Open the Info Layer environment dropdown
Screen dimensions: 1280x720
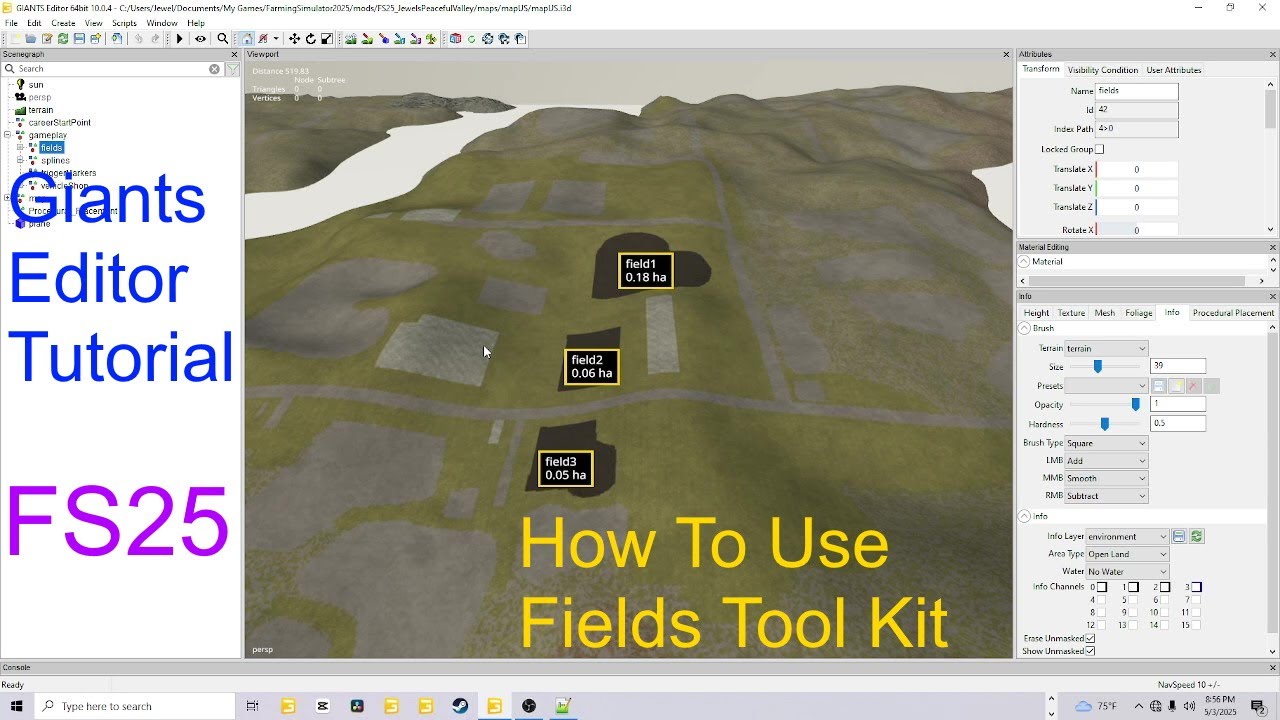pos(1126,536)
